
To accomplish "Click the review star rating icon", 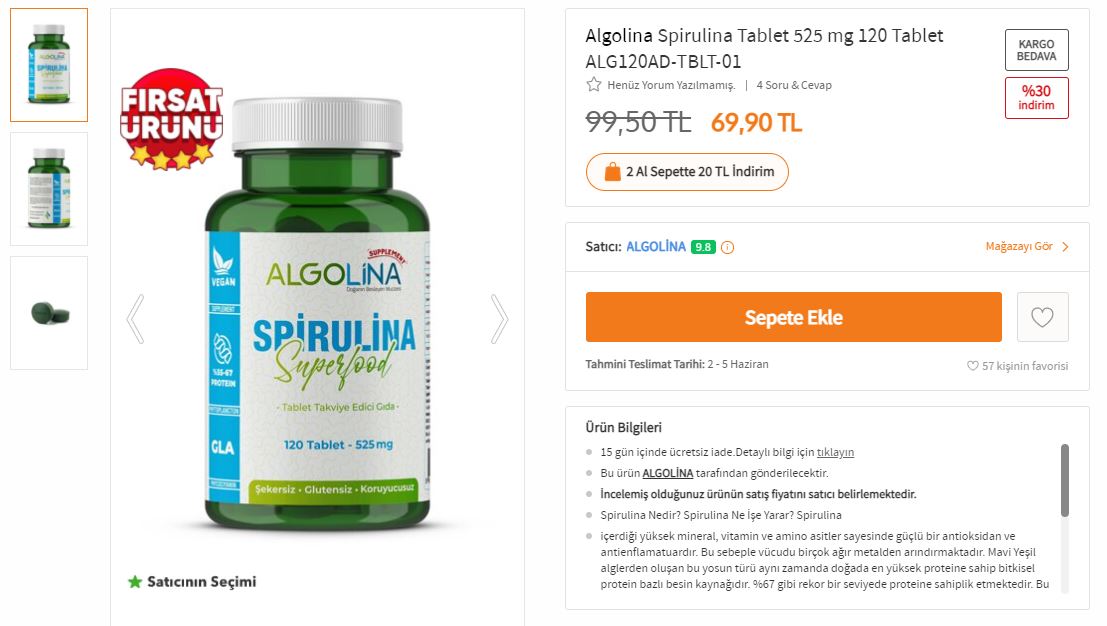I will click(x=594, y=85).
